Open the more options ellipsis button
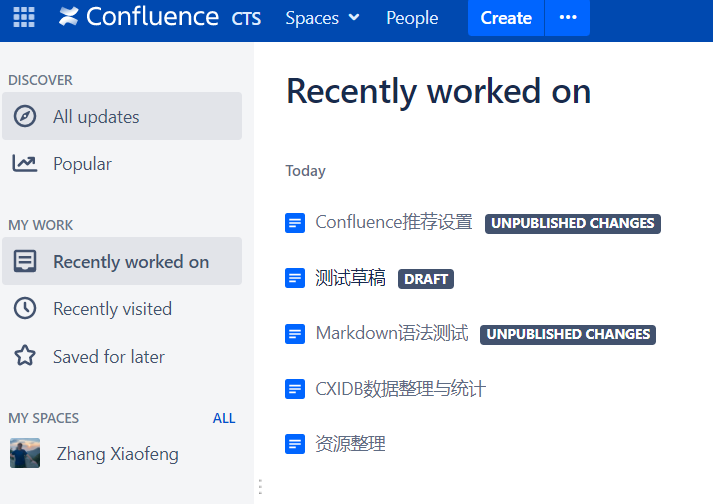Viewport: 713px width, 504px height. tap(568, 18)
